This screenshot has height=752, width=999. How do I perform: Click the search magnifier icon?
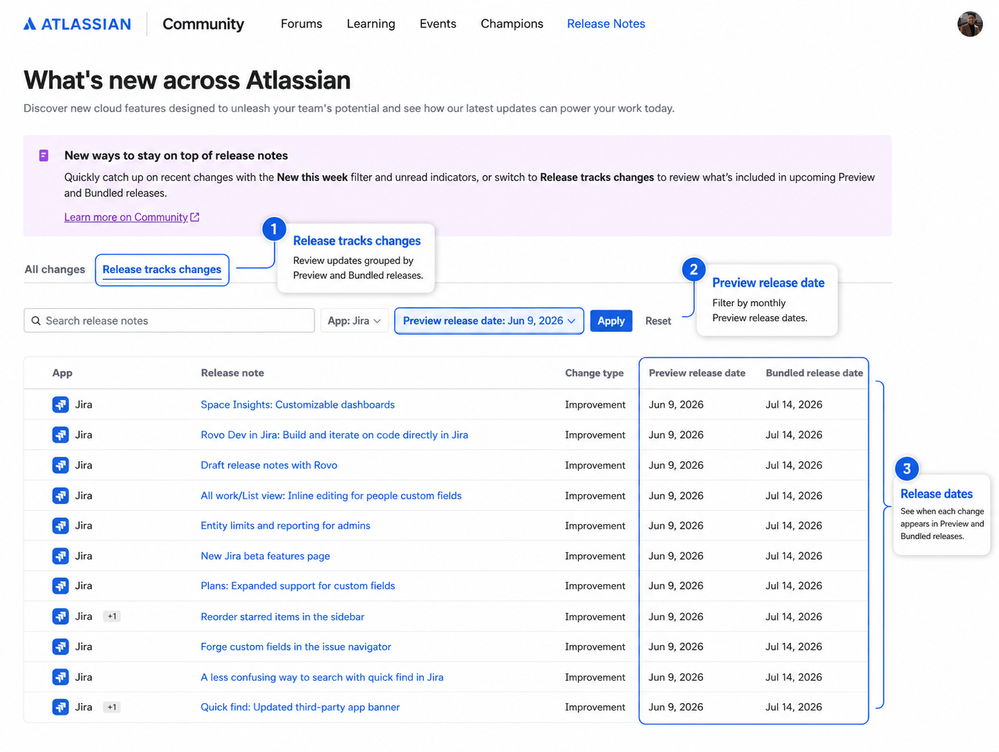(36, 321)
